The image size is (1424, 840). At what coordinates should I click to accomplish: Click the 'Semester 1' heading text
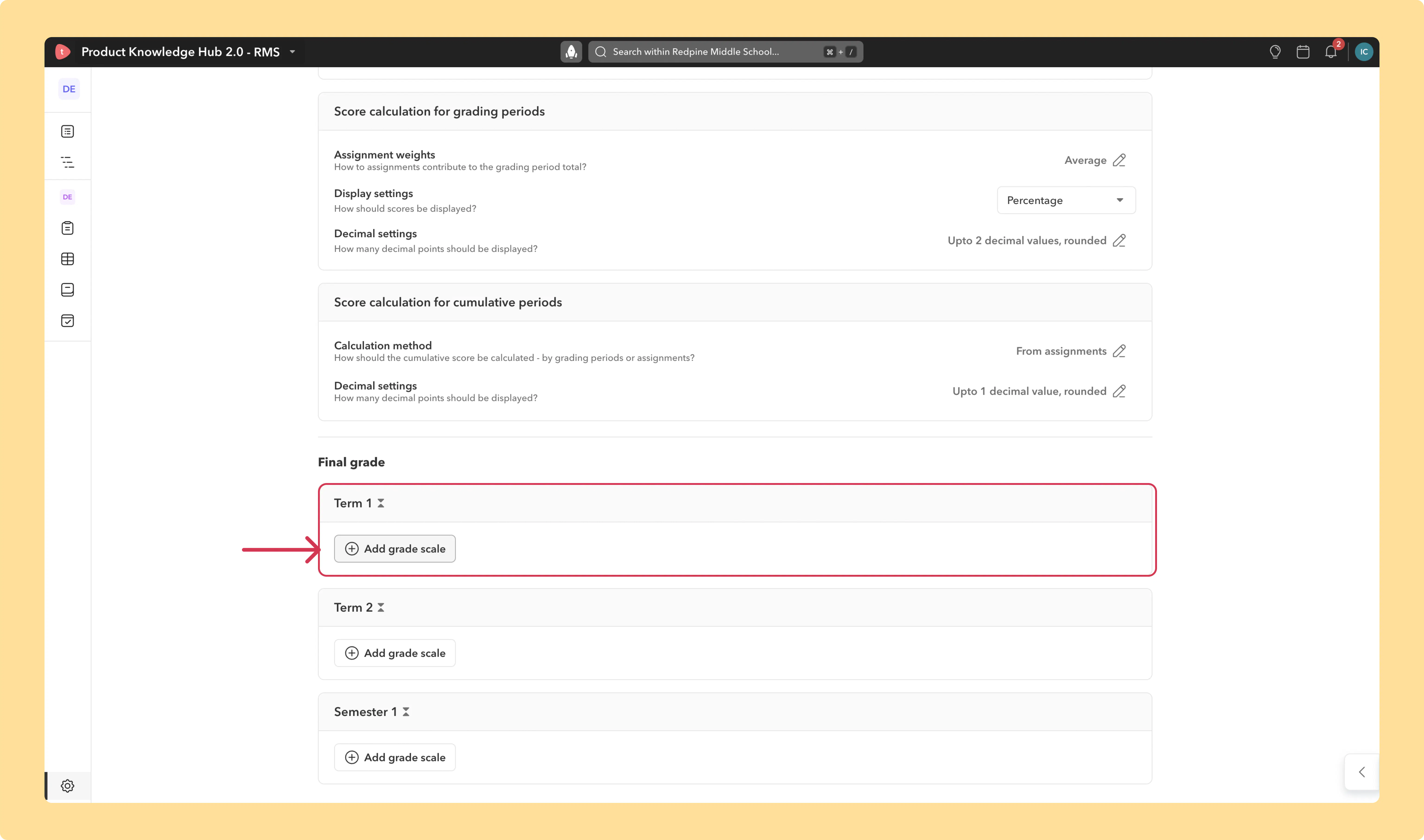366,712
